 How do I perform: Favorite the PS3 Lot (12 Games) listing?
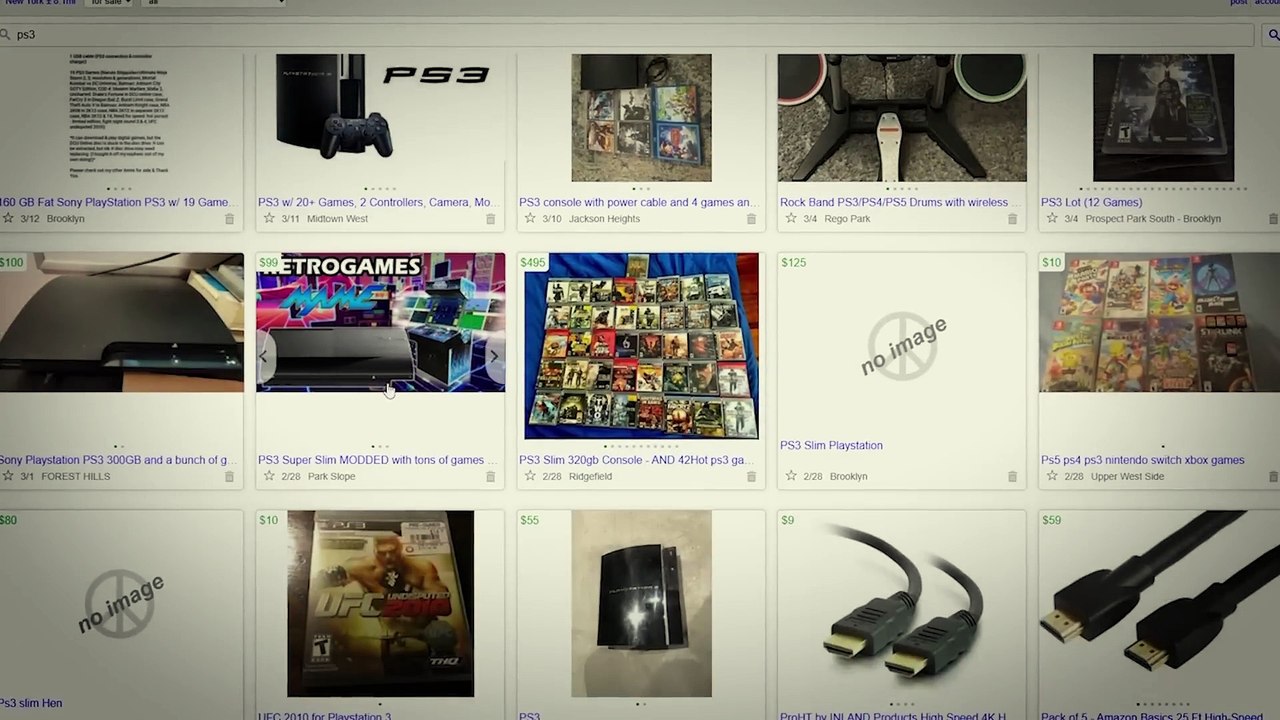[1052, 218]
